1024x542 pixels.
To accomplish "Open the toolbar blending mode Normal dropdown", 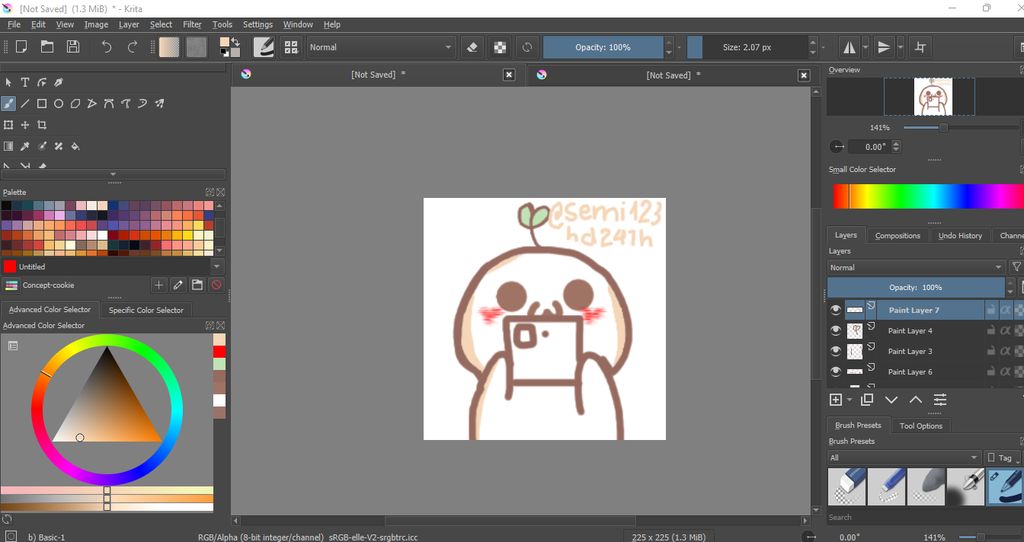I will [380, 47].
